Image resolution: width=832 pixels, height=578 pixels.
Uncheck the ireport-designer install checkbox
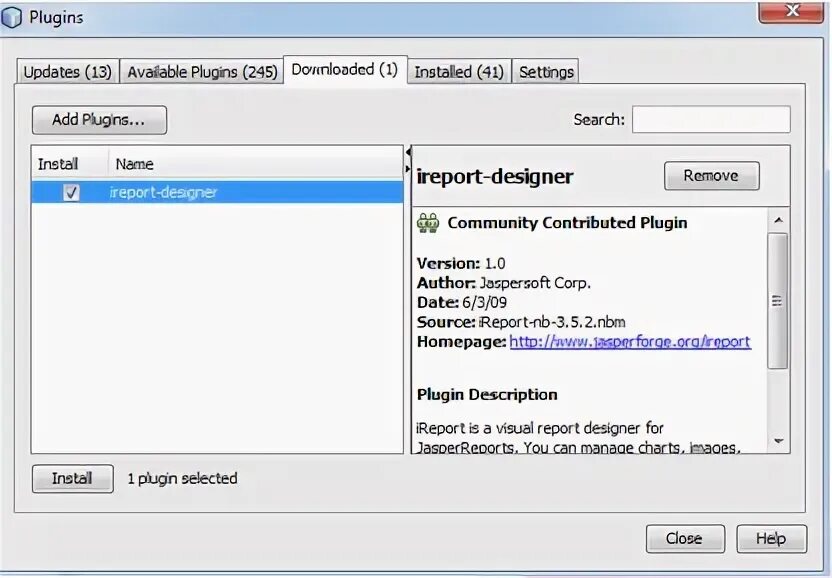point(71,192)
